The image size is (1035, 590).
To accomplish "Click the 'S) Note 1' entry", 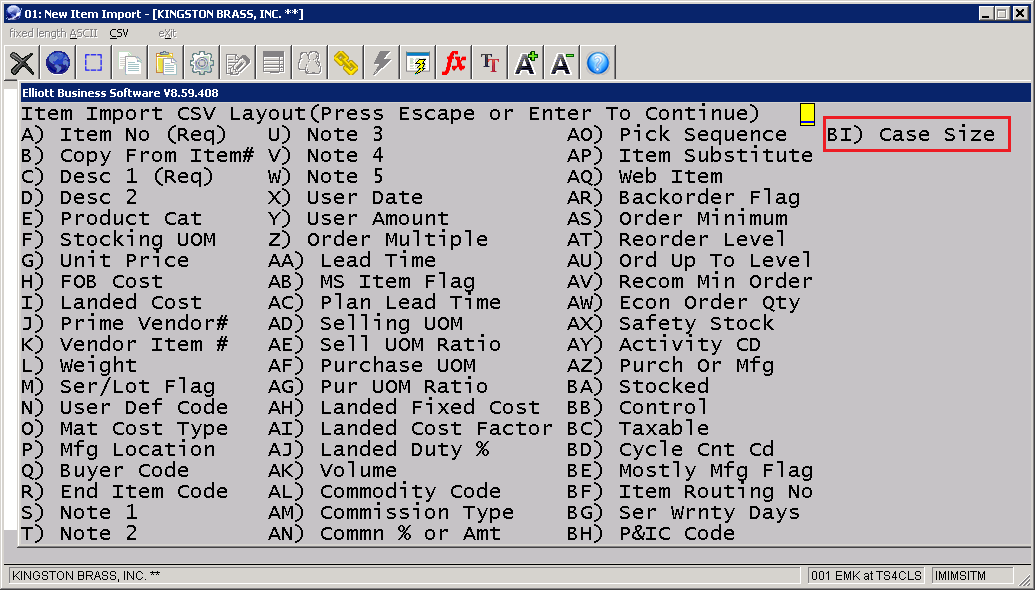I will point(79,513).
